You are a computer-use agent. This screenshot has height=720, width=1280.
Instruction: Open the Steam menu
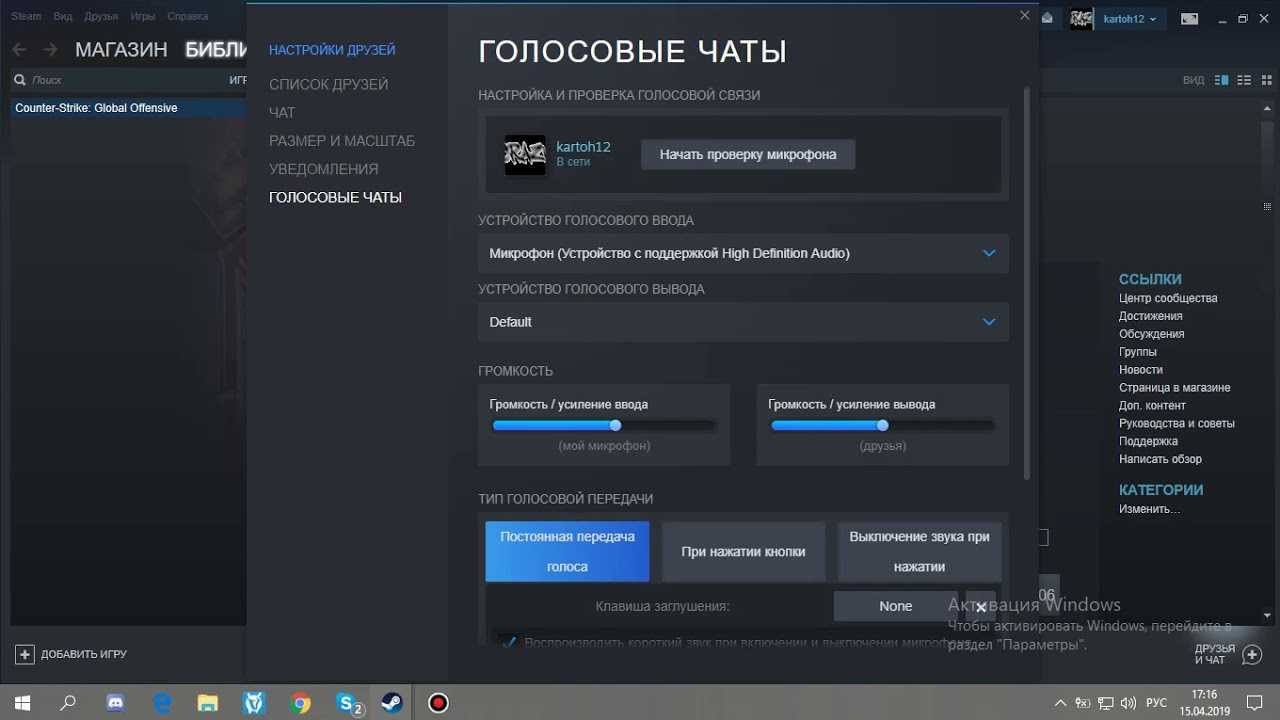pyautogui.click(x=26, y=17)
